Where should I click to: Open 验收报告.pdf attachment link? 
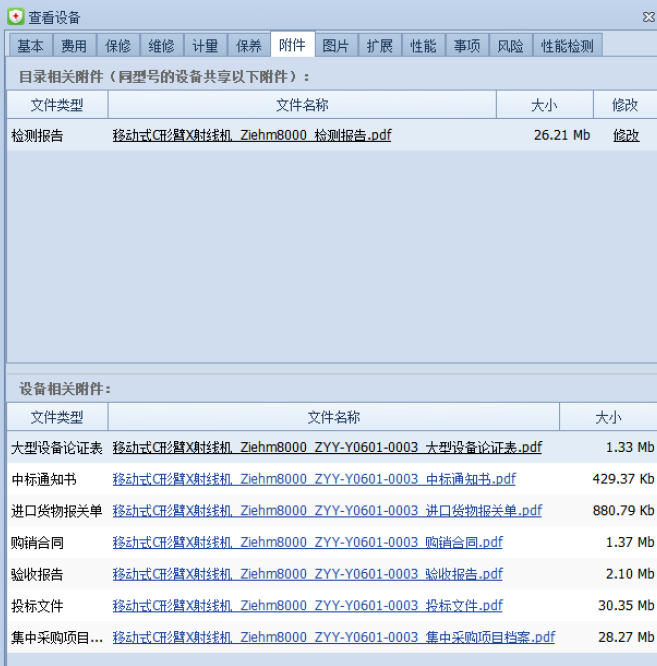tap(307, 574)
